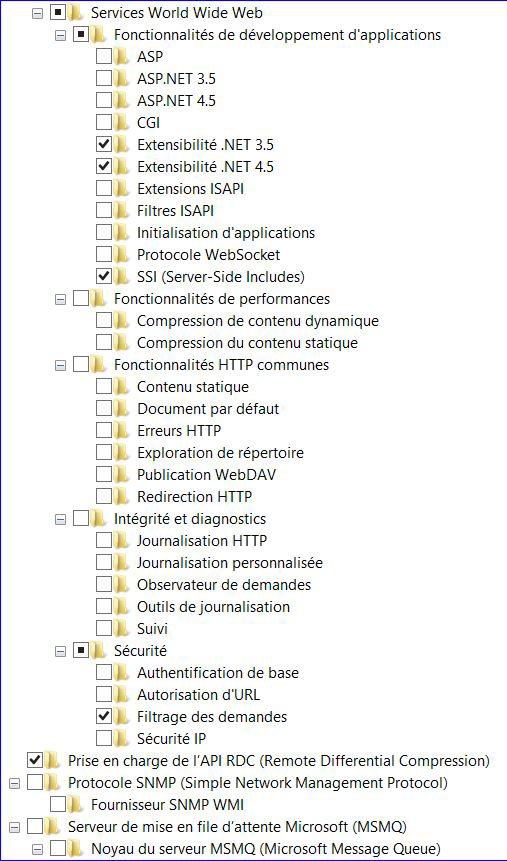Select the Redirection HTTP item
507x861 pixels.
(x=194, y=497)
